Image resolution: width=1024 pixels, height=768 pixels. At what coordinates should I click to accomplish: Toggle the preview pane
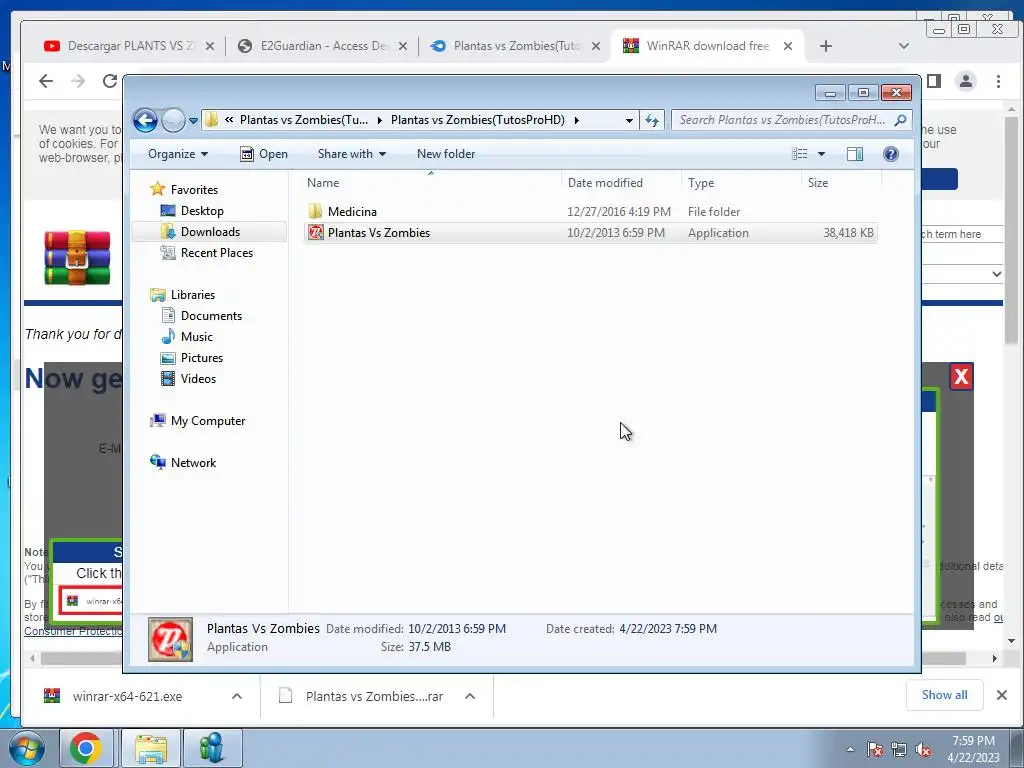[x=855, y=154]
